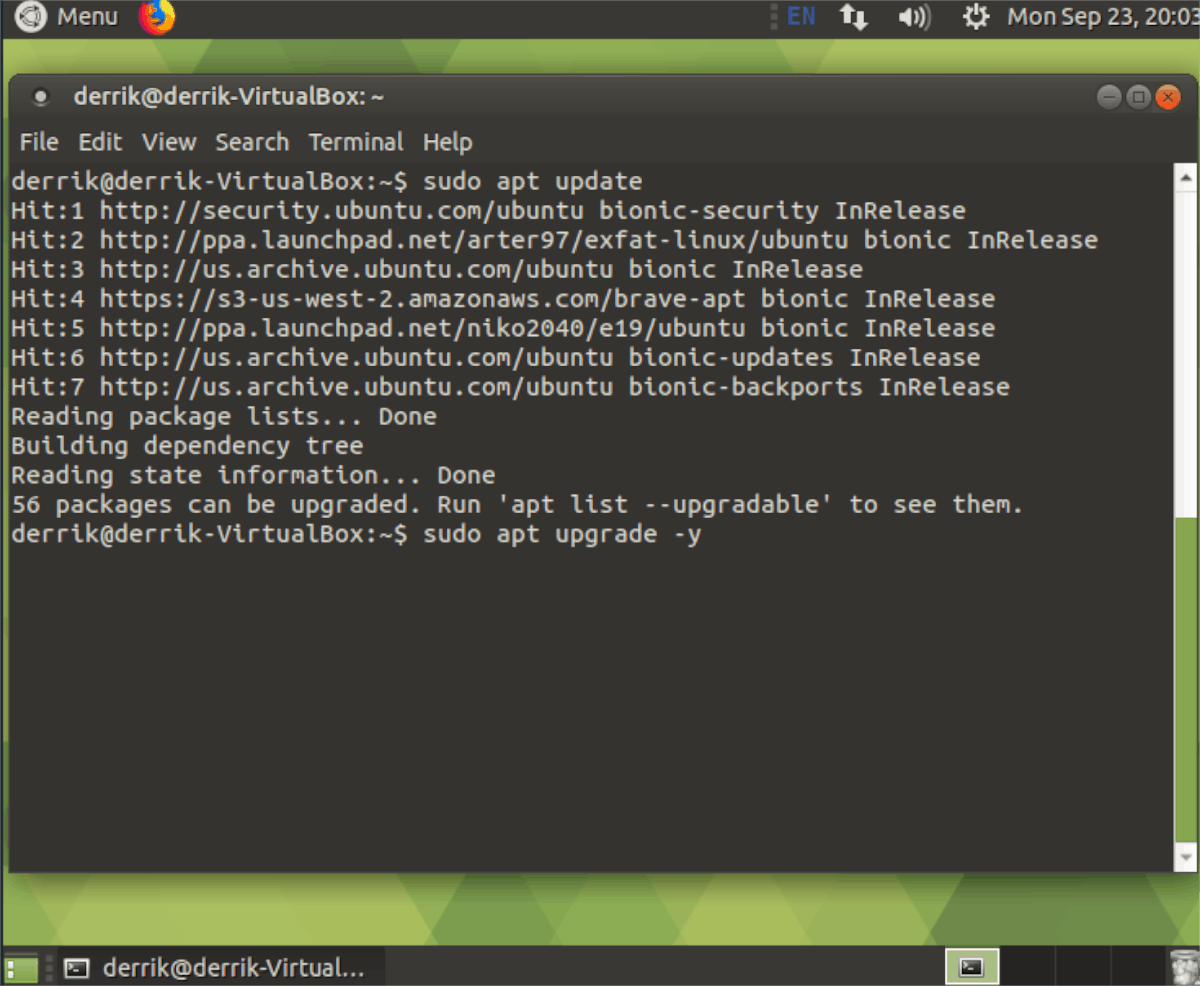Select the empty workspace in the switcher
Screen dimensions: 1200x986
[x=1030, y=967]
